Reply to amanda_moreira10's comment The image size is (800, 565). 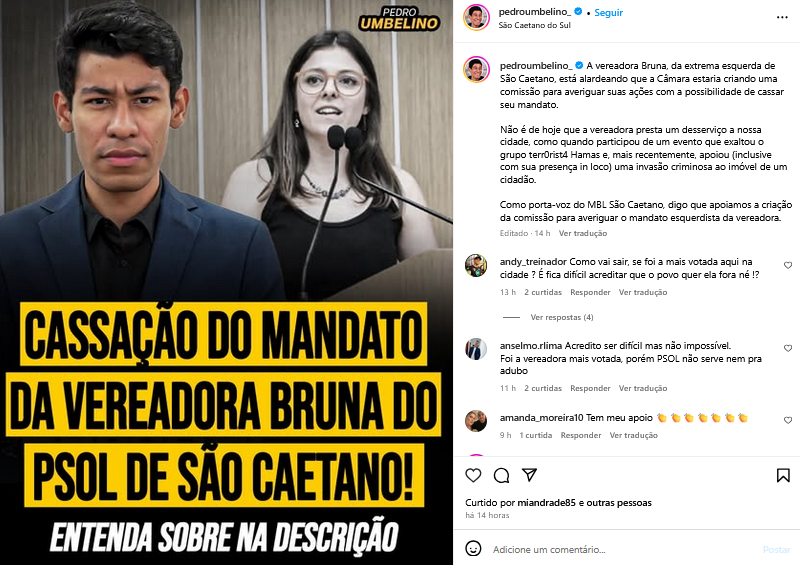[x=581, y=435]
